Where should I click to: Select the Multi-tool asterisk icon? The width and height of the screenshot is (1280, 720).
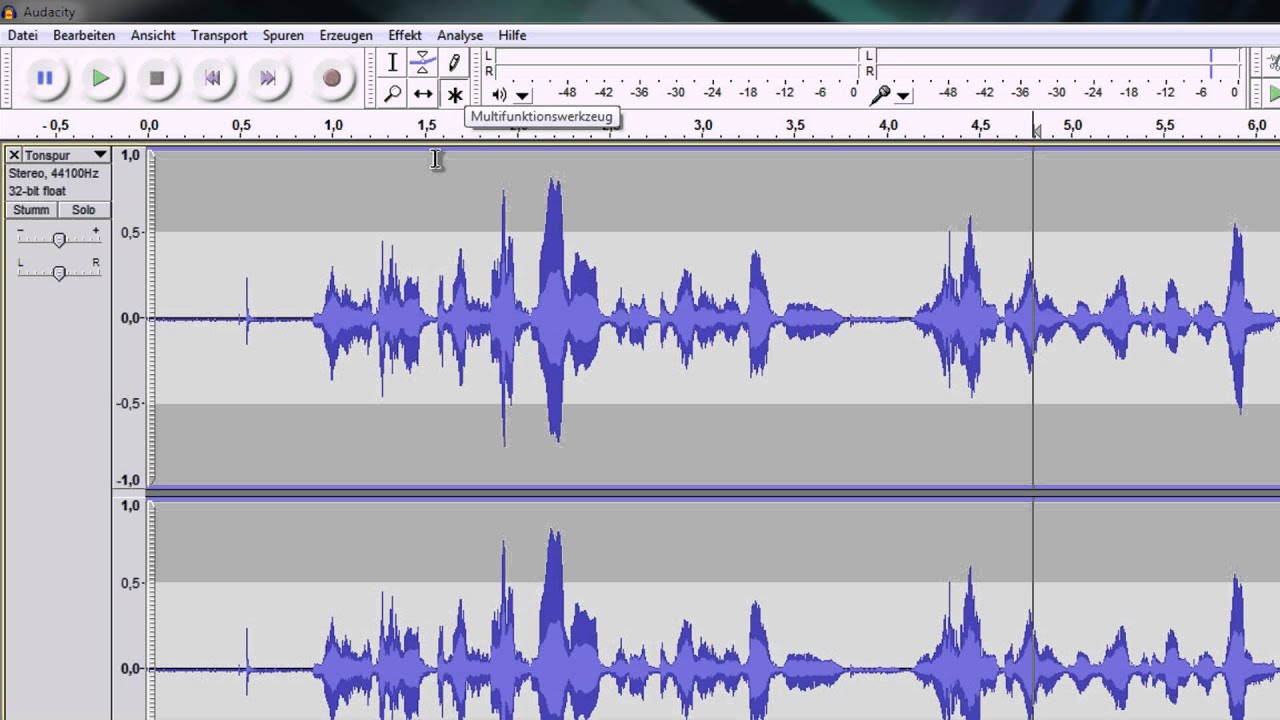(454, 94)
